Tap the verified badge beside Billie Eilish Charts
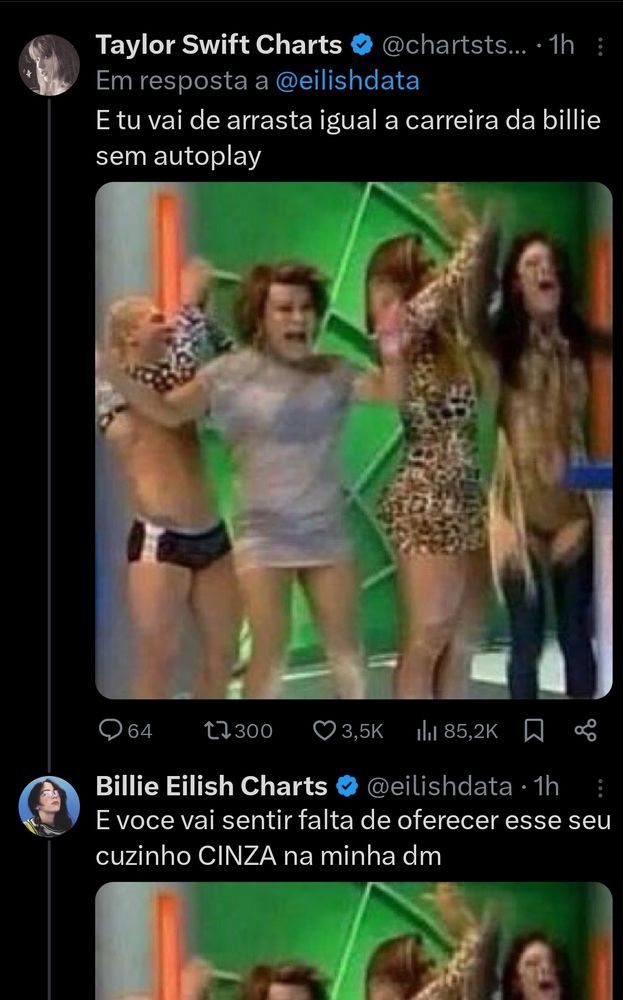Viewport: 623px width, 1000px height. point(347,786)
